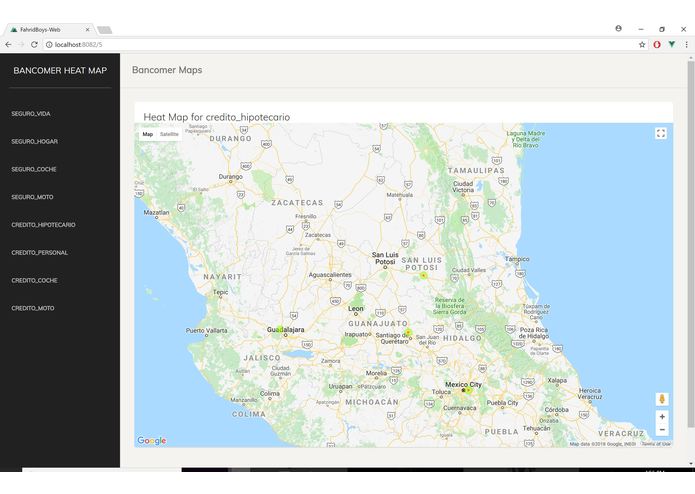Select the Map view type
The width and height of the screenshot is (695, 494).
click(148, 134)
